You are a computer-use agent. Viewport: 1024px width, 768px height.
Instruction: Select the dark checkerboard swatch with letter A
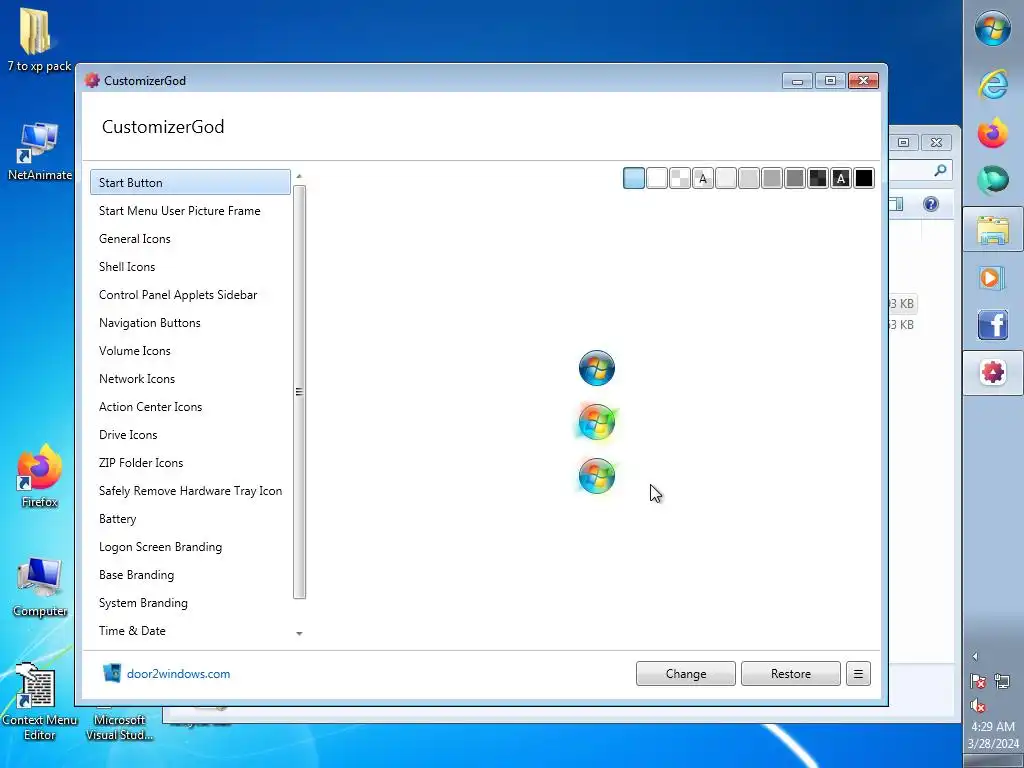[840, 178]
